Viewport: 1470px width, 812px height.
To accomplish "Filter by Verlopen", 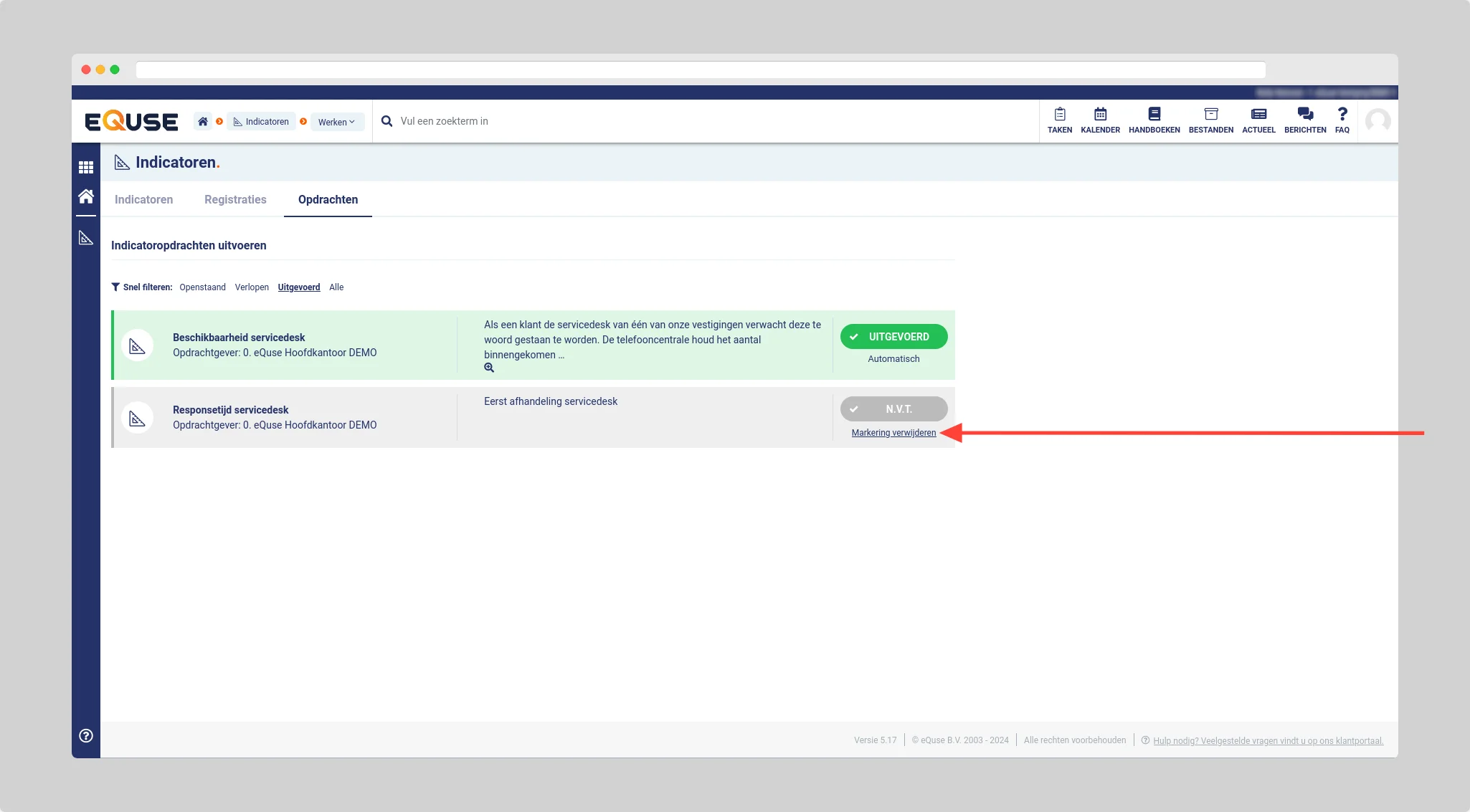I will (252, 287).
